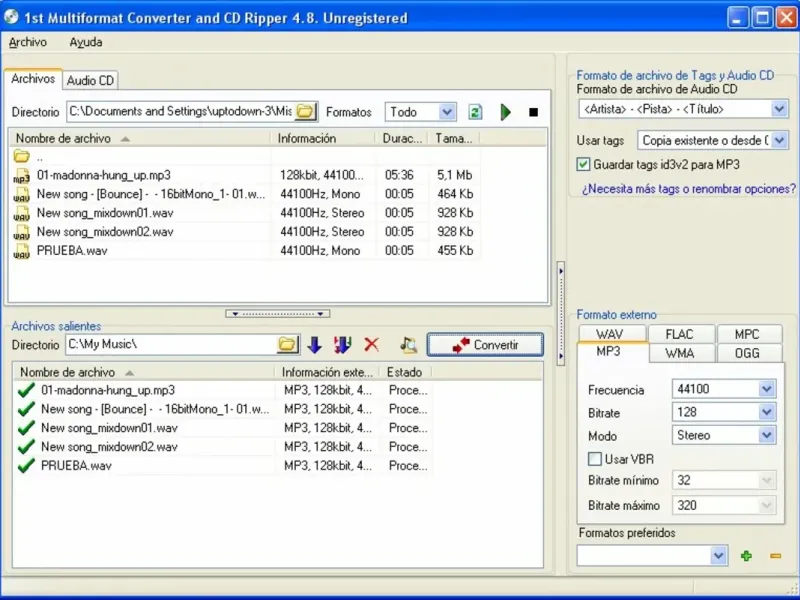This screenshot has height=600, width=800.
Task: Click the Convertir button
Action: coord(485,344)
